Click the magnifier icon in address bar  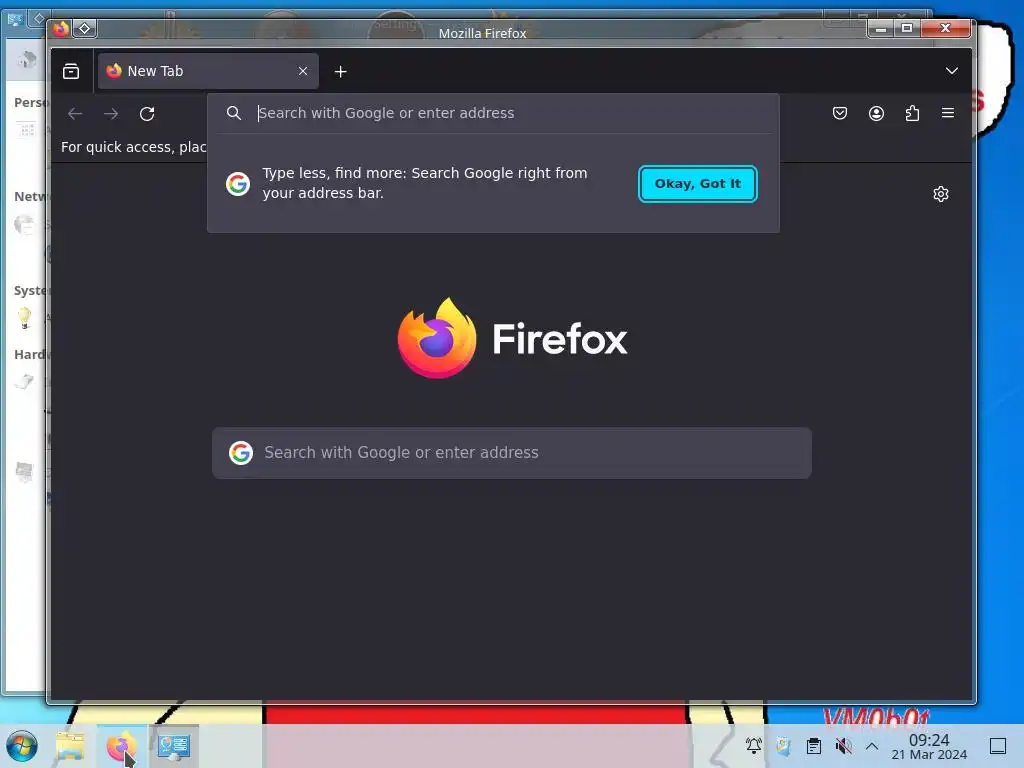[x=234, y=113]
